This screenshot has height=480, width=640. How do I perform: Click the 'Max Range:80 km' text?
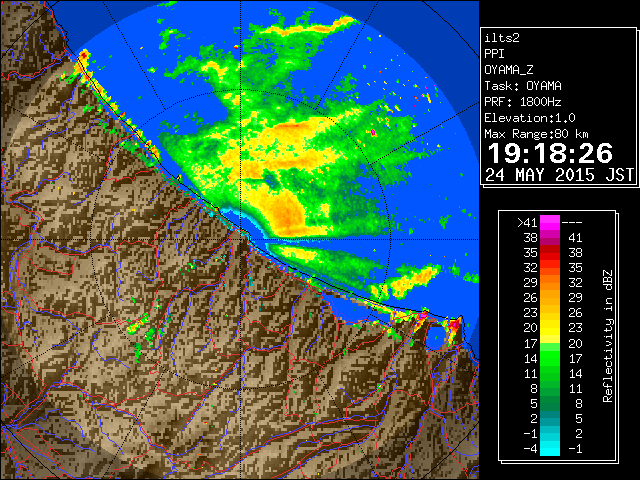(x=536, y=134)
